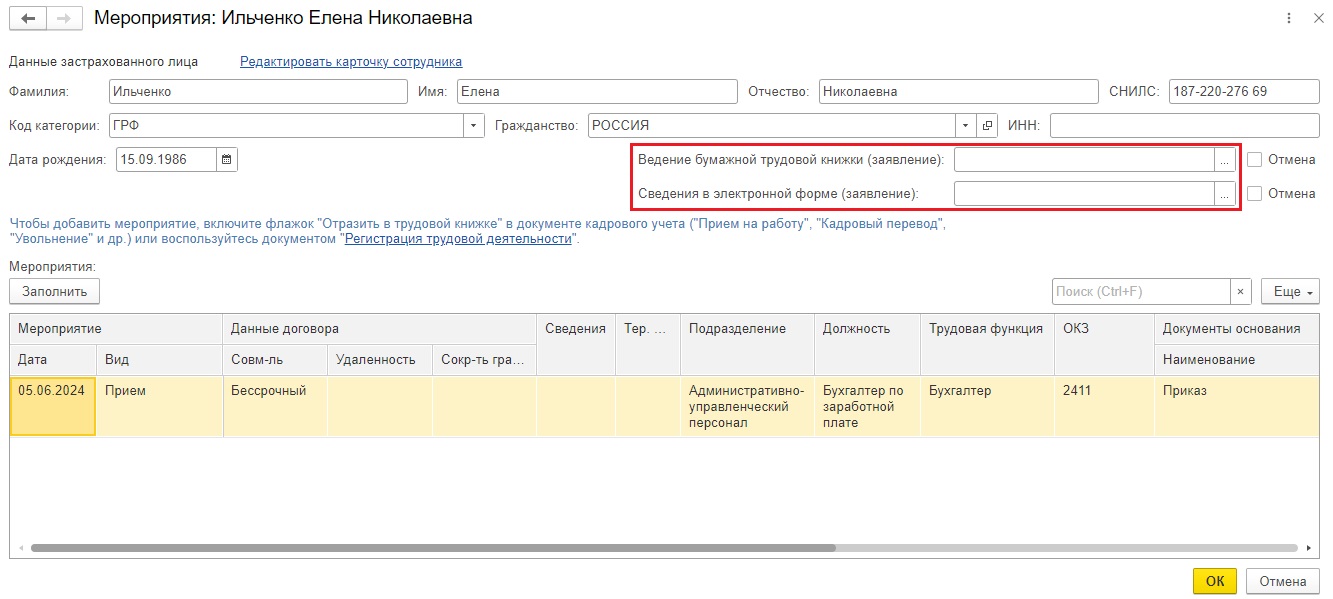Click the Вид sub-header in the table
The height and width of the screenshot is (599, 1333).
coord(159,360)
